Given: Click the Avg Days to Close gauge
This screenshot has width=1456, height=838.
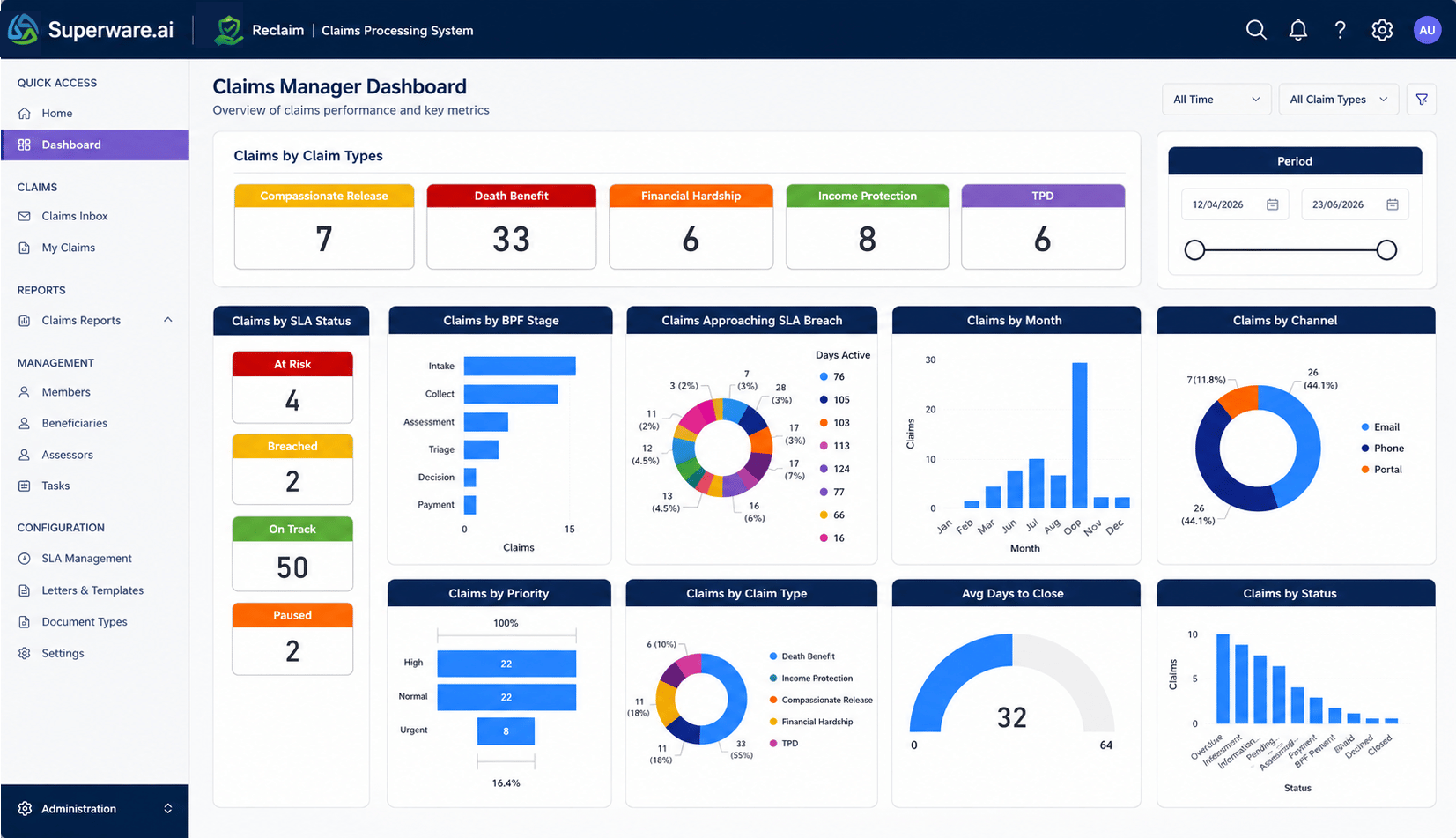Looking at the screenshot, I should pos(1012,684).
